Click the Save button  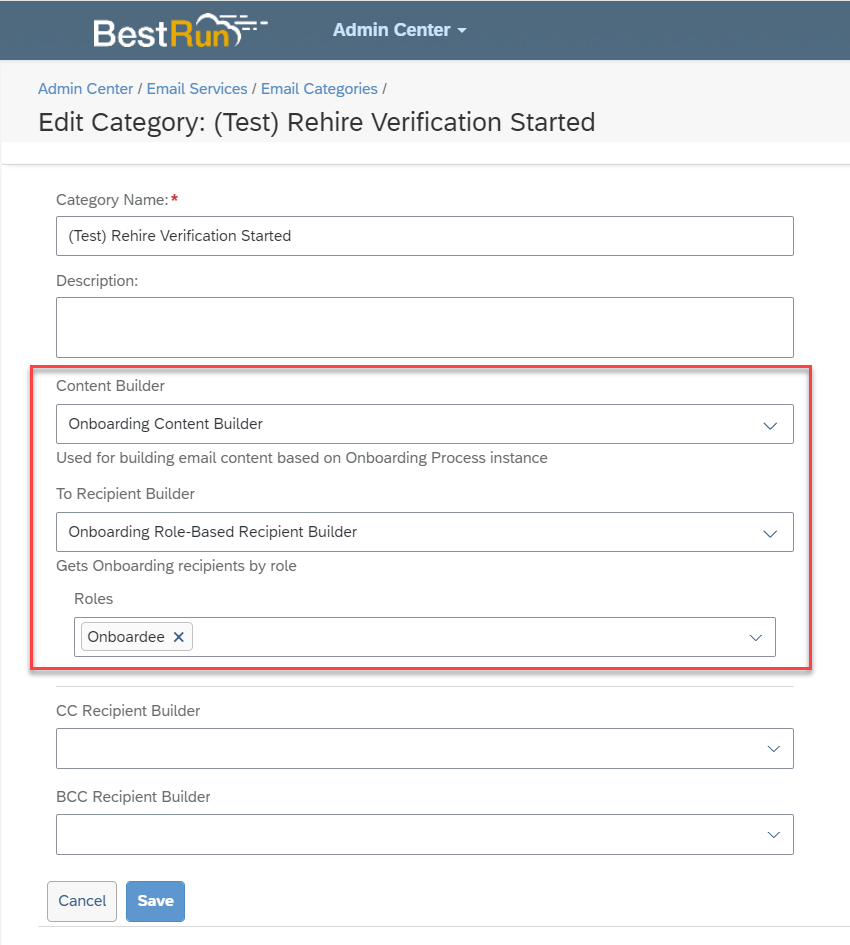pyautogui.click(x=156, y=901)
